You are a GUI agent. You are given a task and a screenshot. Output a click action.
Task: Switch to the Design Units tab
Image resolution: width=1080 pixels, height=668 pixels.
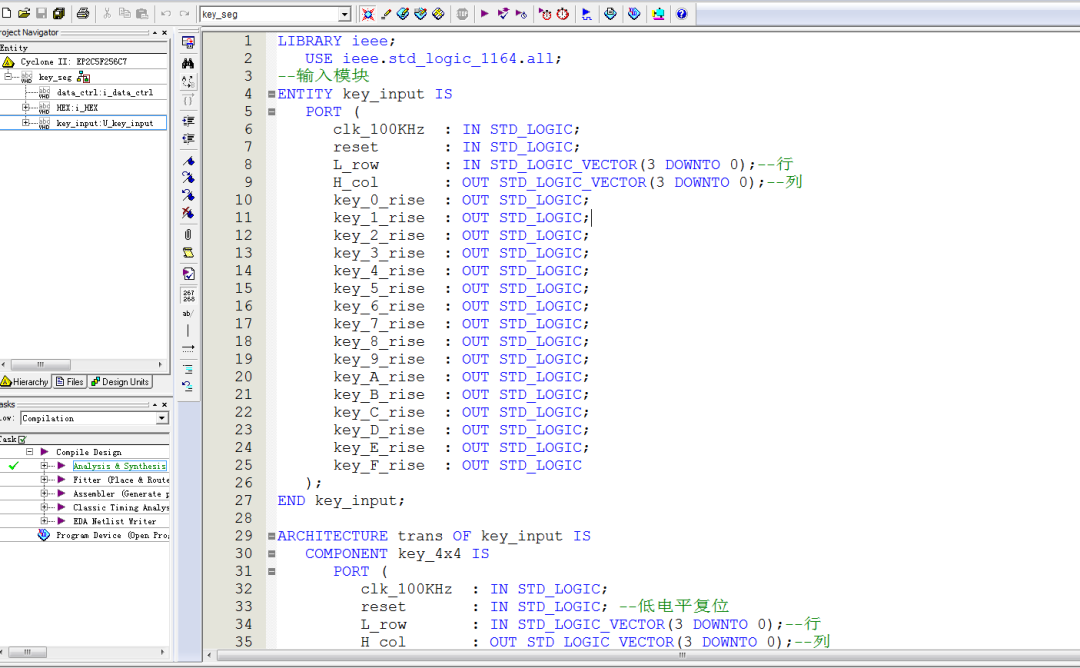click(x=120, y=382)
